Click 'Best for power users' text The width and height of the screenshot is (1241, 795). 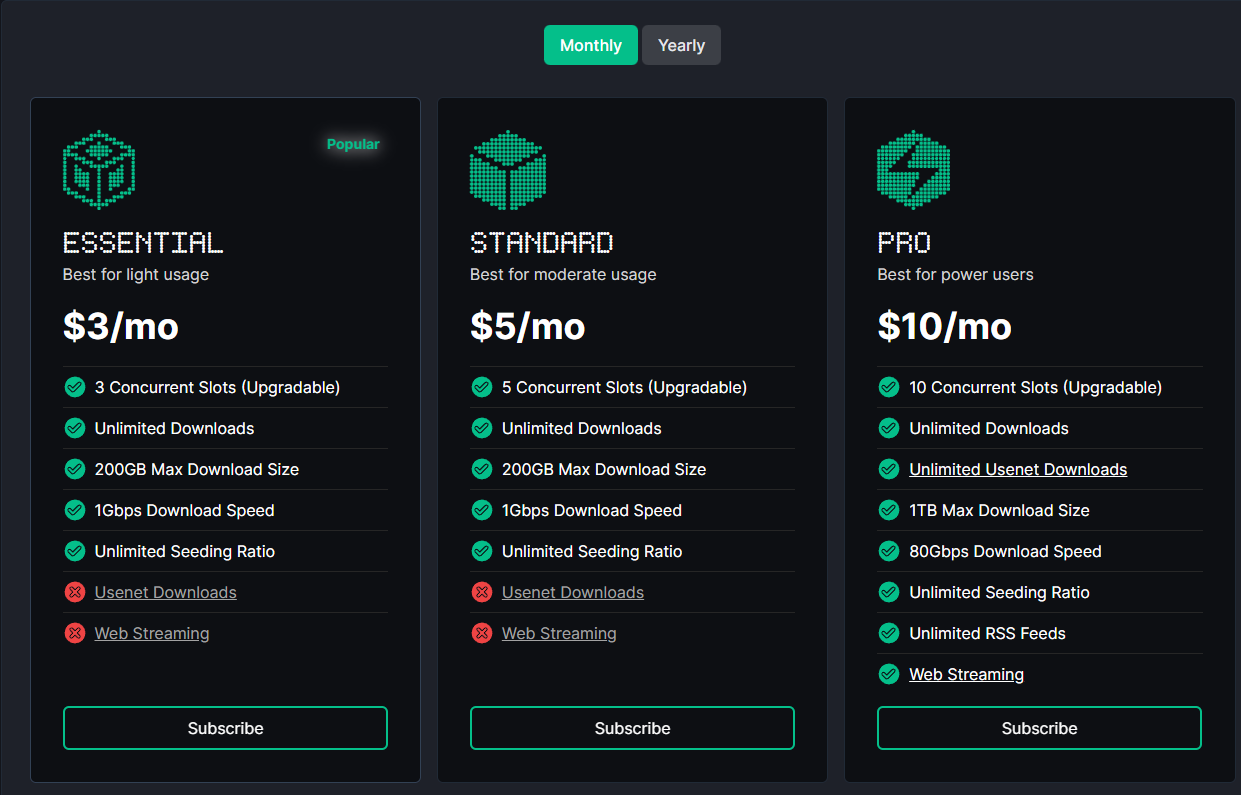pyautogui.click(x=955, y=274)
